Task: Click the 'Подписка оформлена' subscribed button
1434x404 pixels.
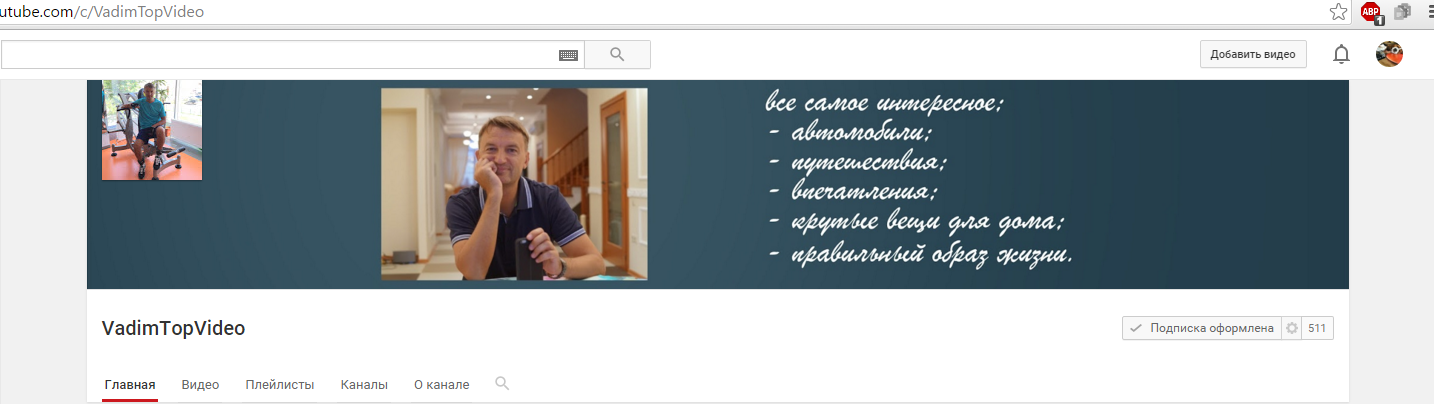Action: pos(1202,328)
